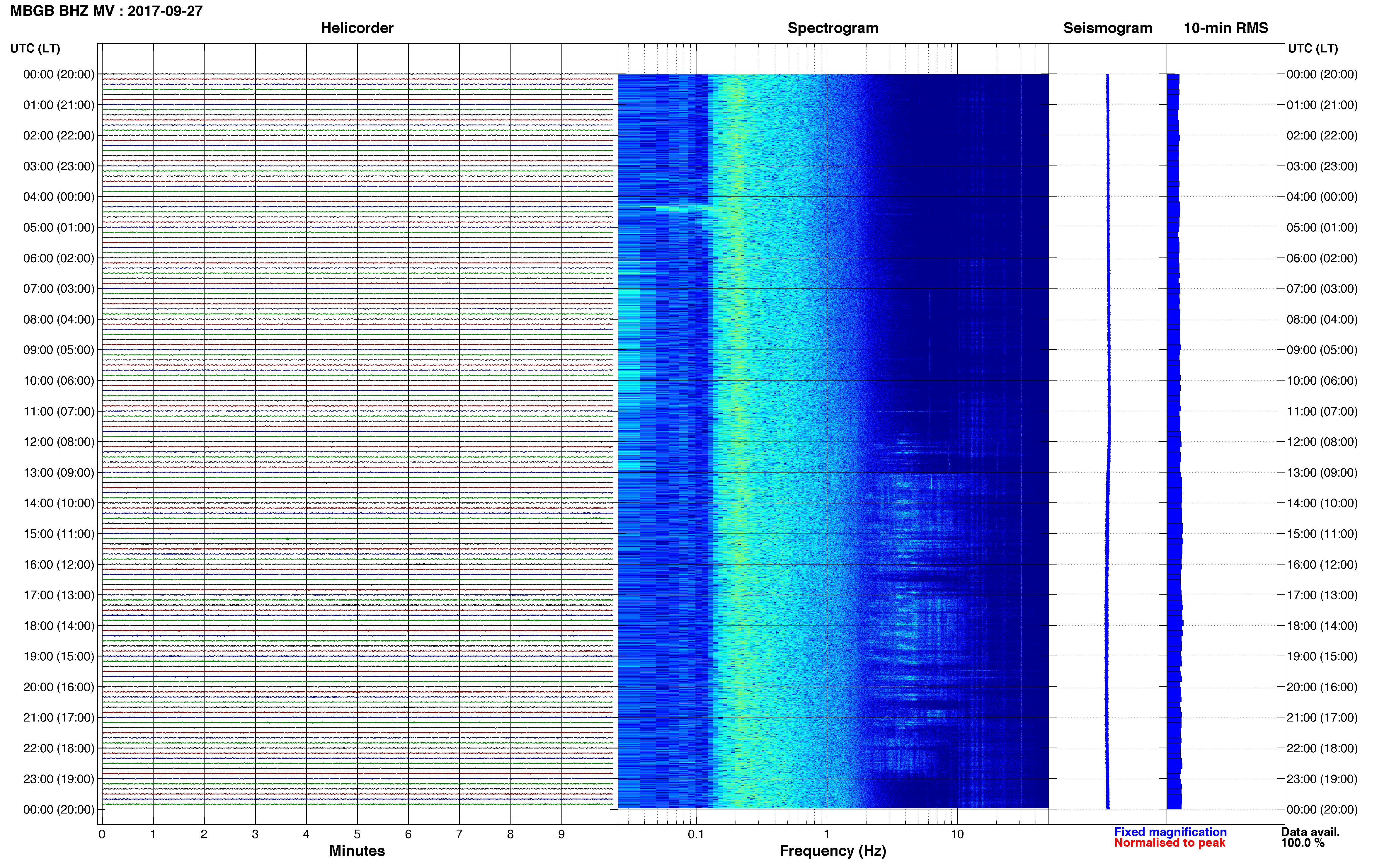Viewport: 1389px width, 868px height.
Task: Click '05:00 (01:00)' on the Helicorder time axis
Action: coord(59,227)
